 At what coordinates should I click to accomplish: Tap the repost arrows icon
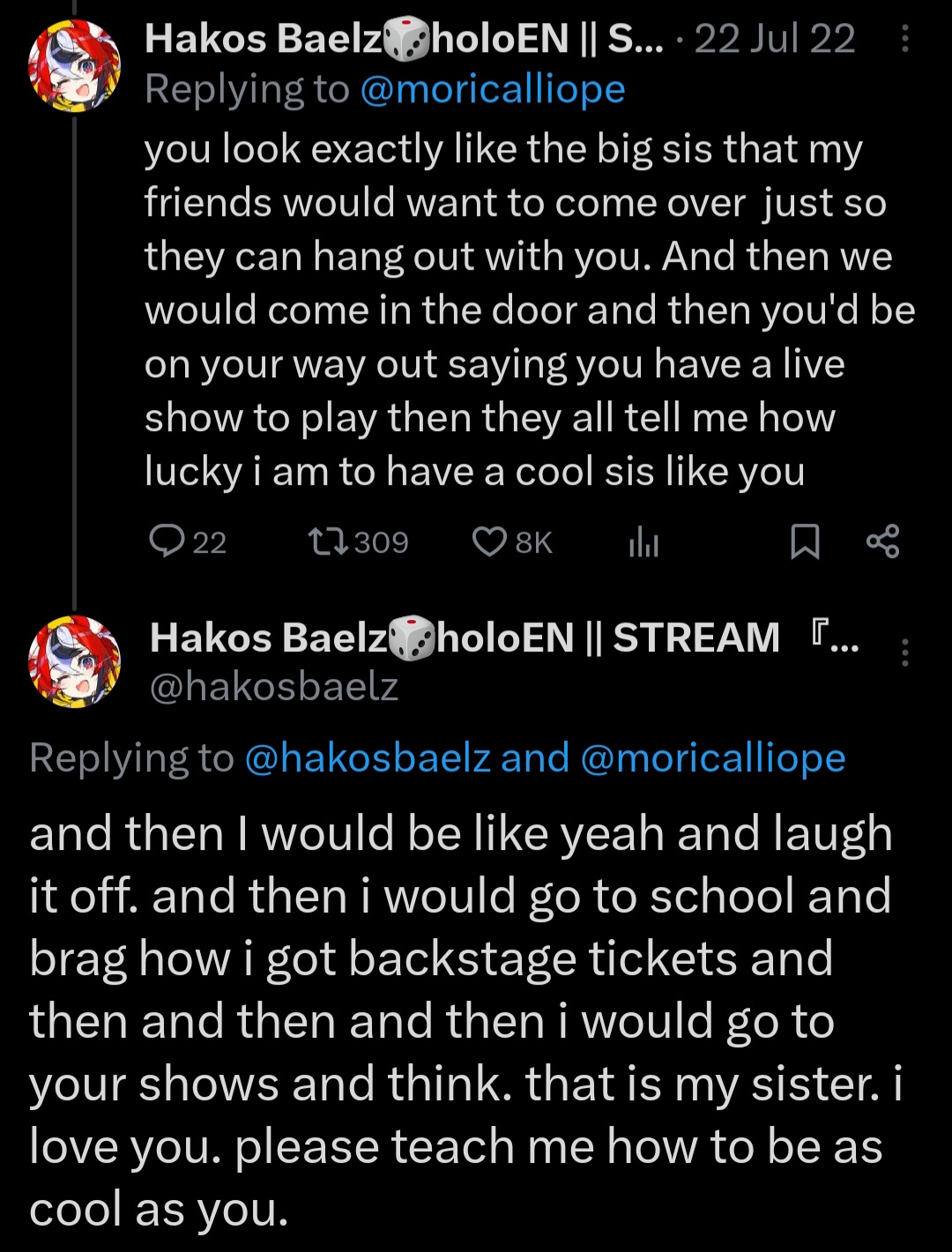point(330,541)
